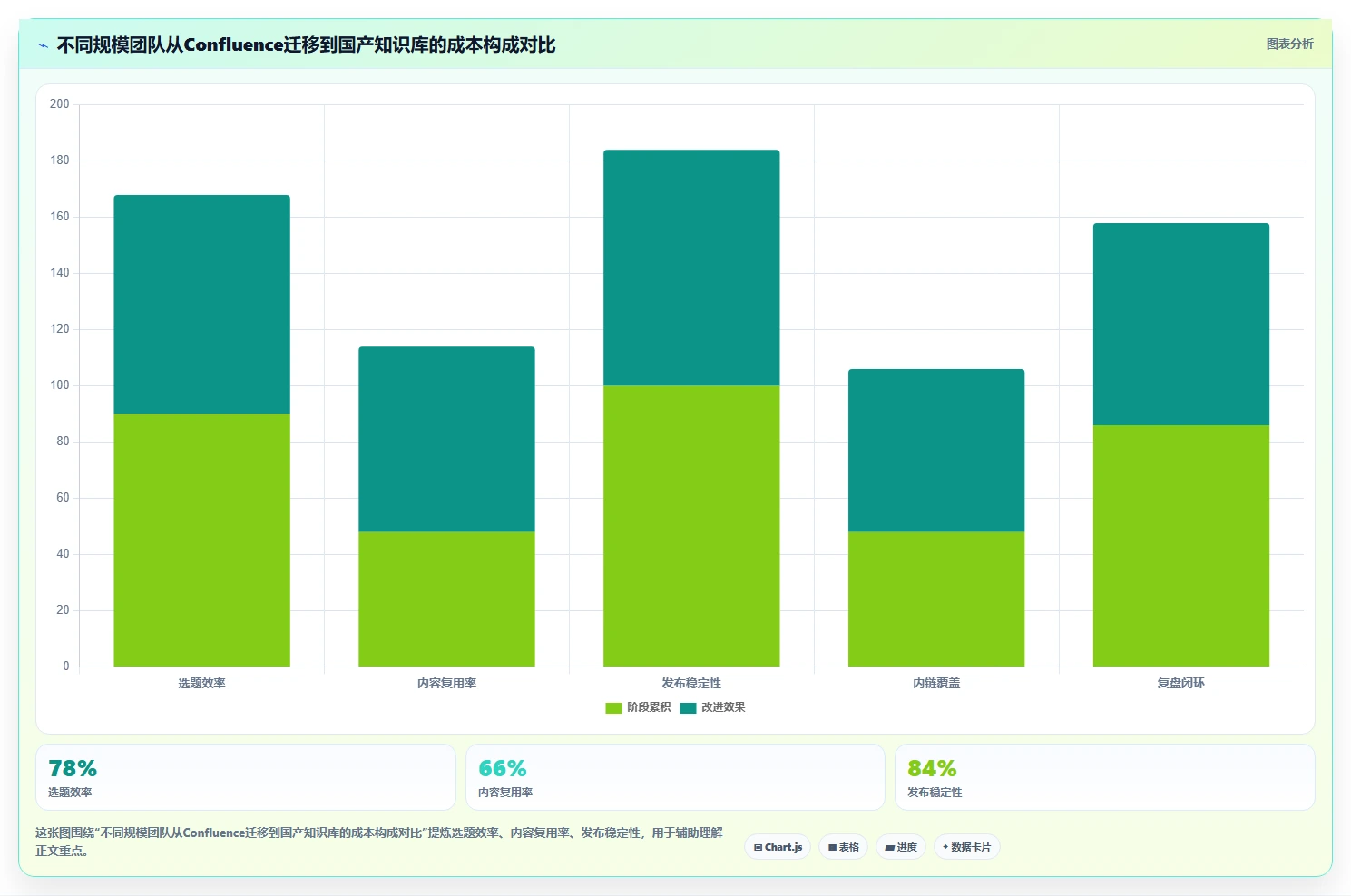Click the green 选题效率 bar segment

click(201, 540)
